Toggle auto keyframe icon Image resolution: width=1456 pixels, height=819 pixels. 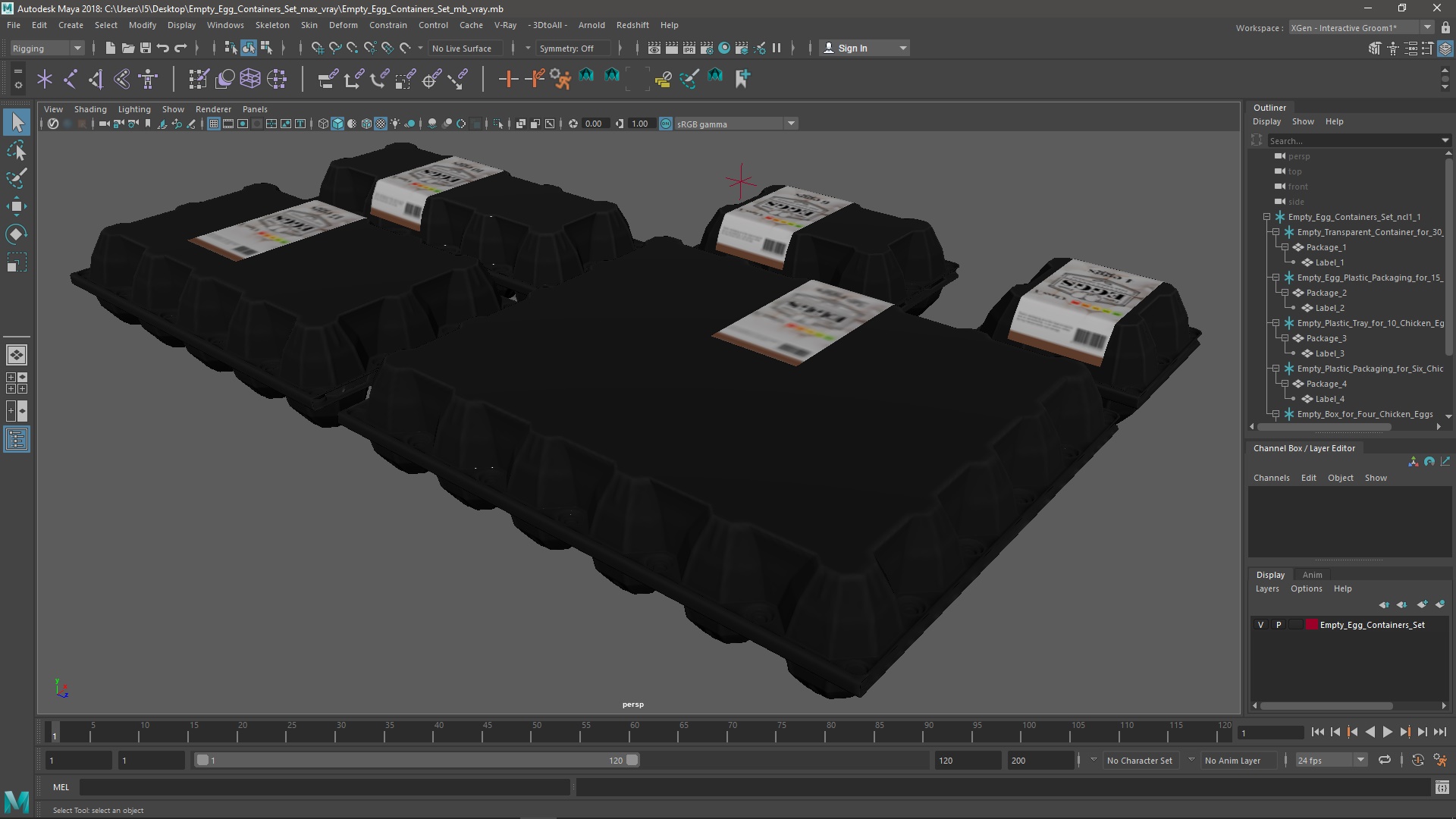tap(1417, 760)
